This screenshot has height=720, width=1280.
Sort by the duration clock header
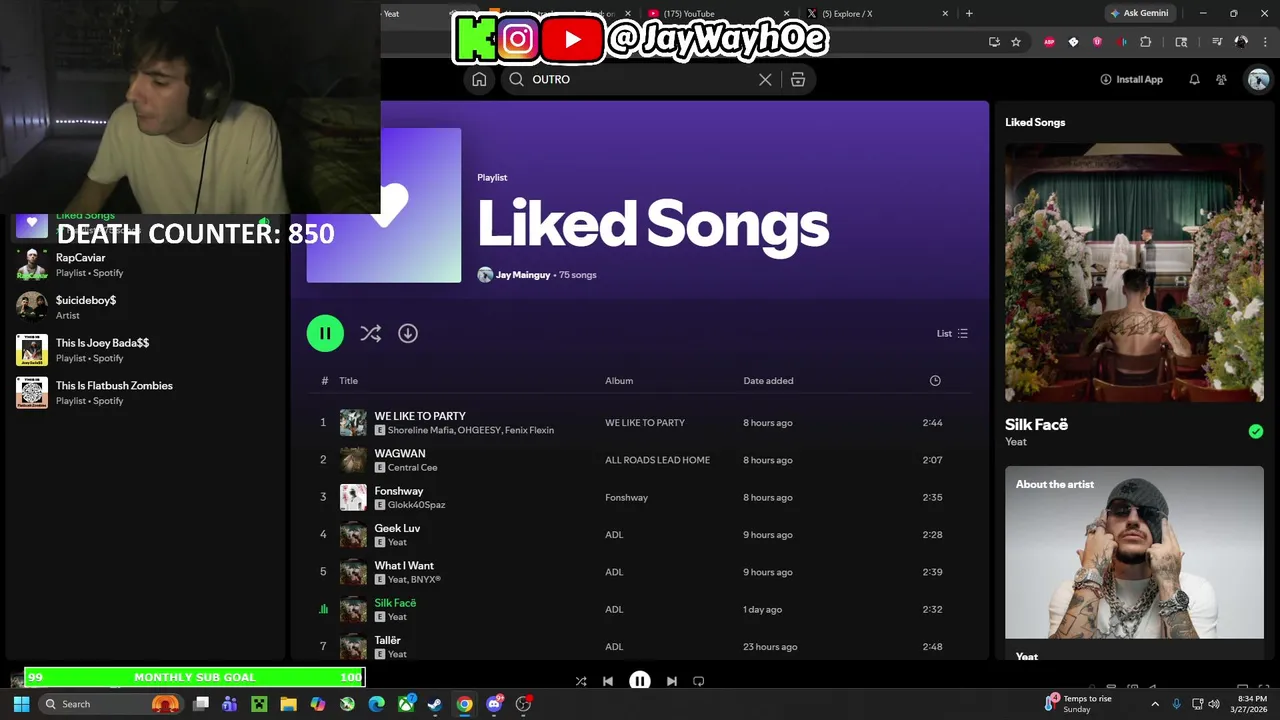(935, 380)
